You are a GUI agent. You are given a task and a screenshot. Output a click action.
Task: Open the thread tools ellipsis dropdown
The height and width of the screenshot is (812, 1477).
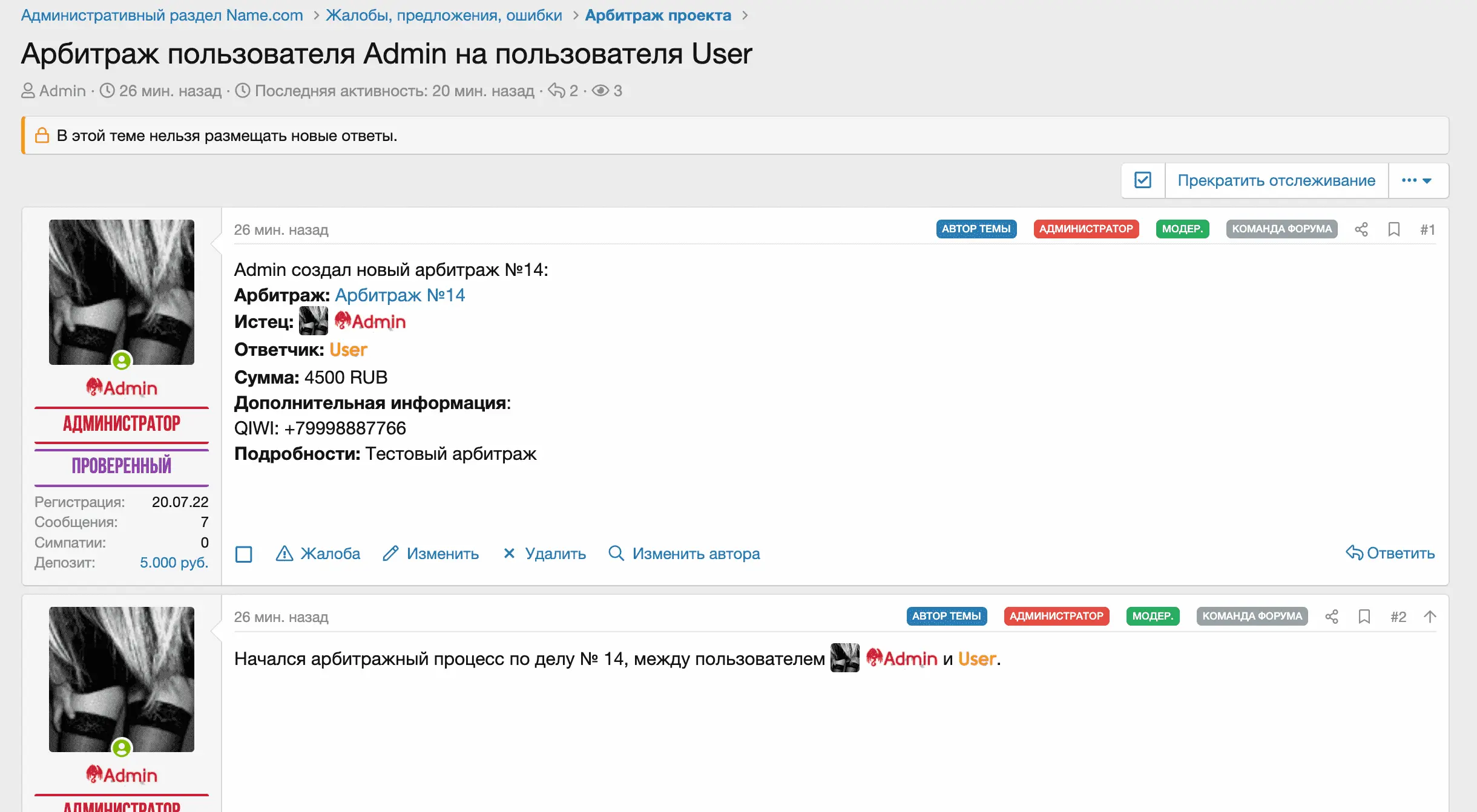[x=1416, y=180]
